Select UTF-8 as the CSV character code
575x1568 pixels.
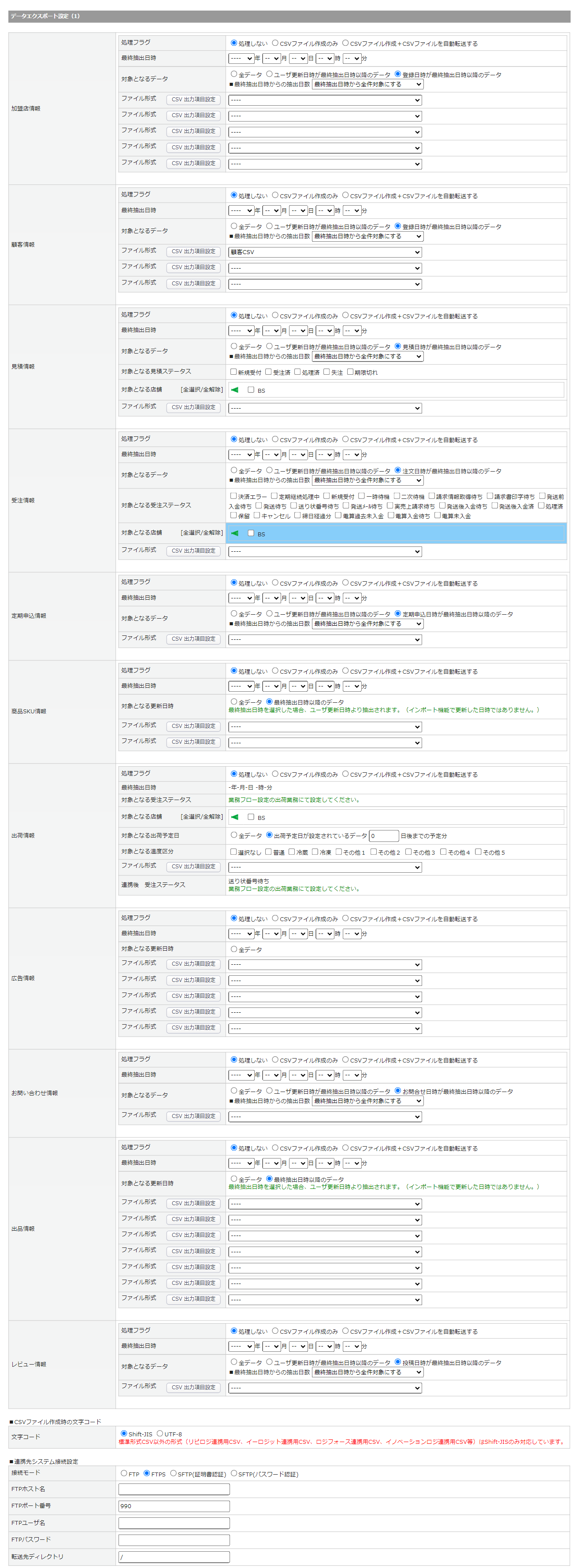point(160,1433)
